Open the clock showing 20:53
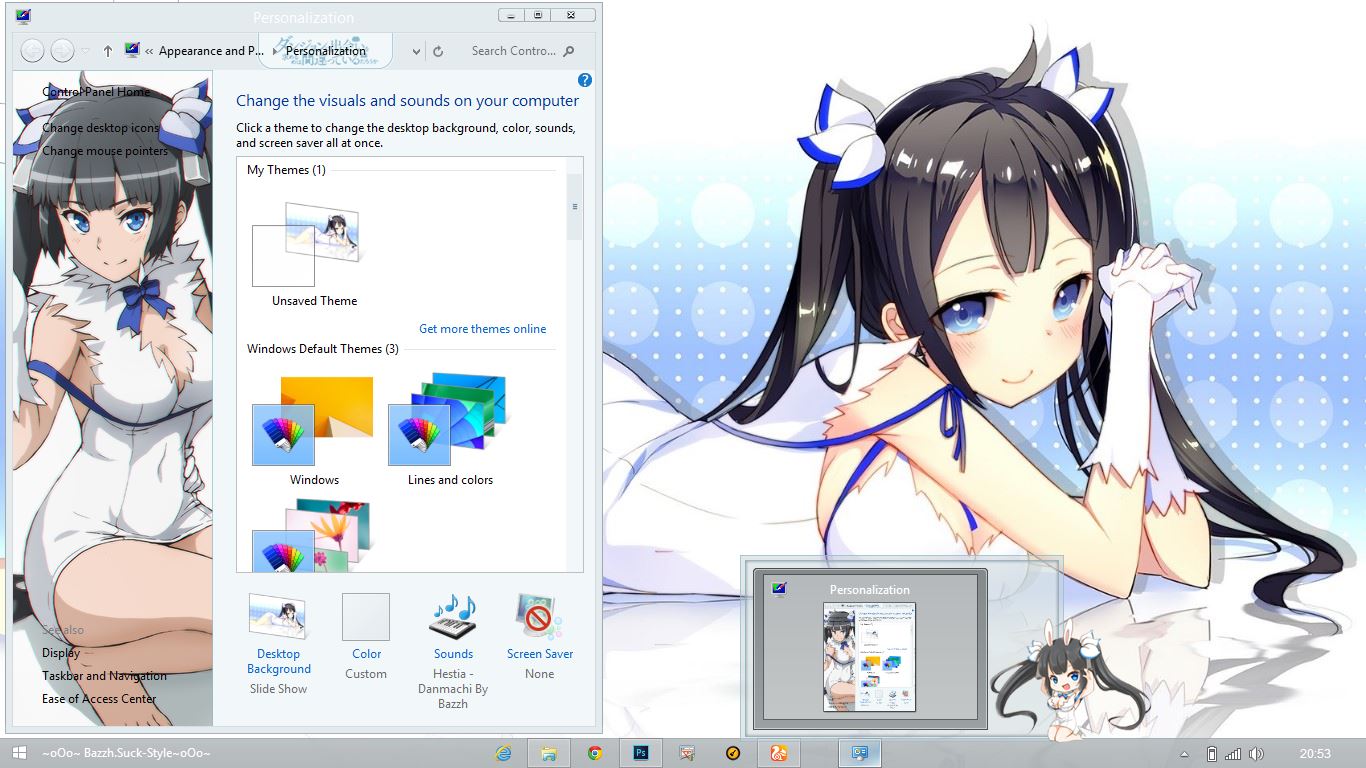 [x=1315, y=753]
